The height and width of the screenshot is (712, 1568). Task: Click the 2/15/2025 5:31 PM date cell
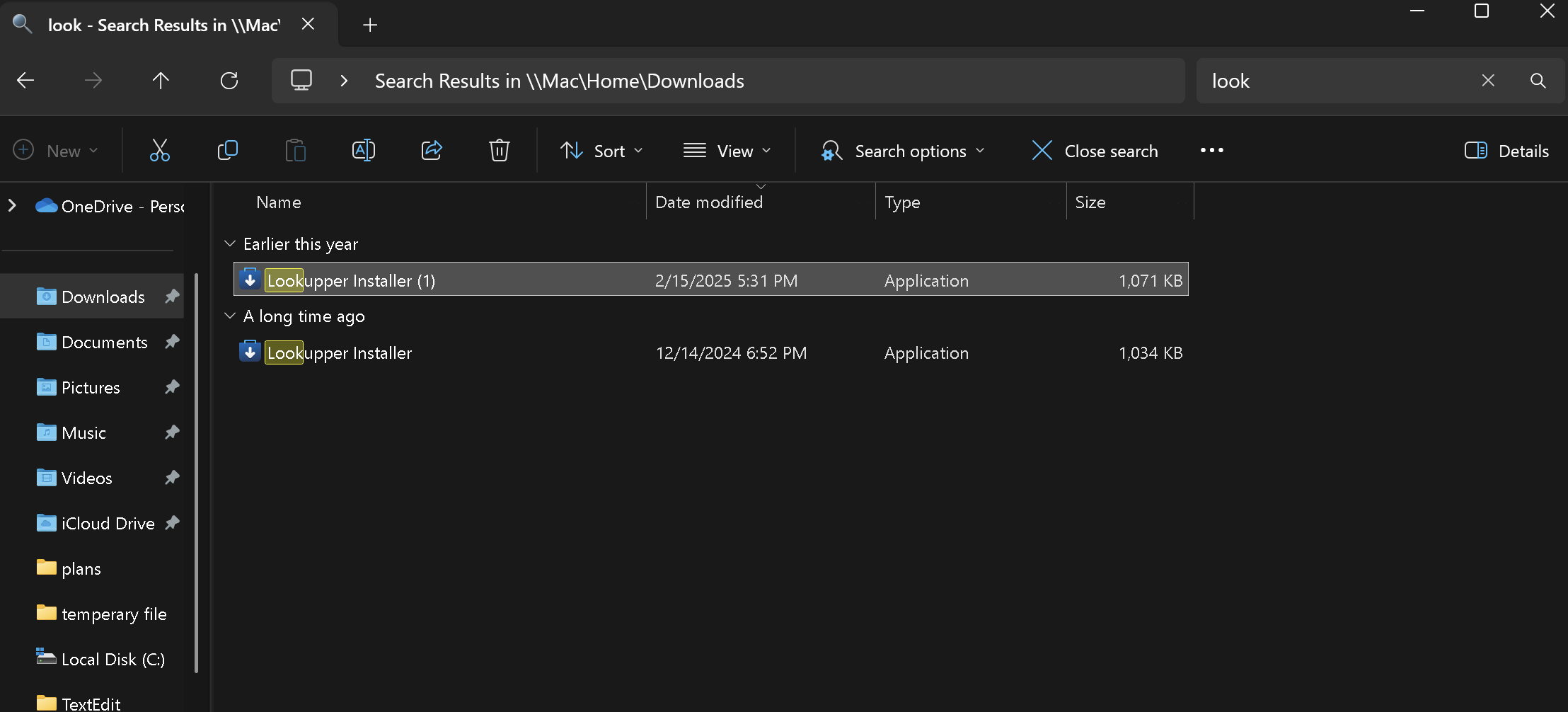tap(726, 280)
